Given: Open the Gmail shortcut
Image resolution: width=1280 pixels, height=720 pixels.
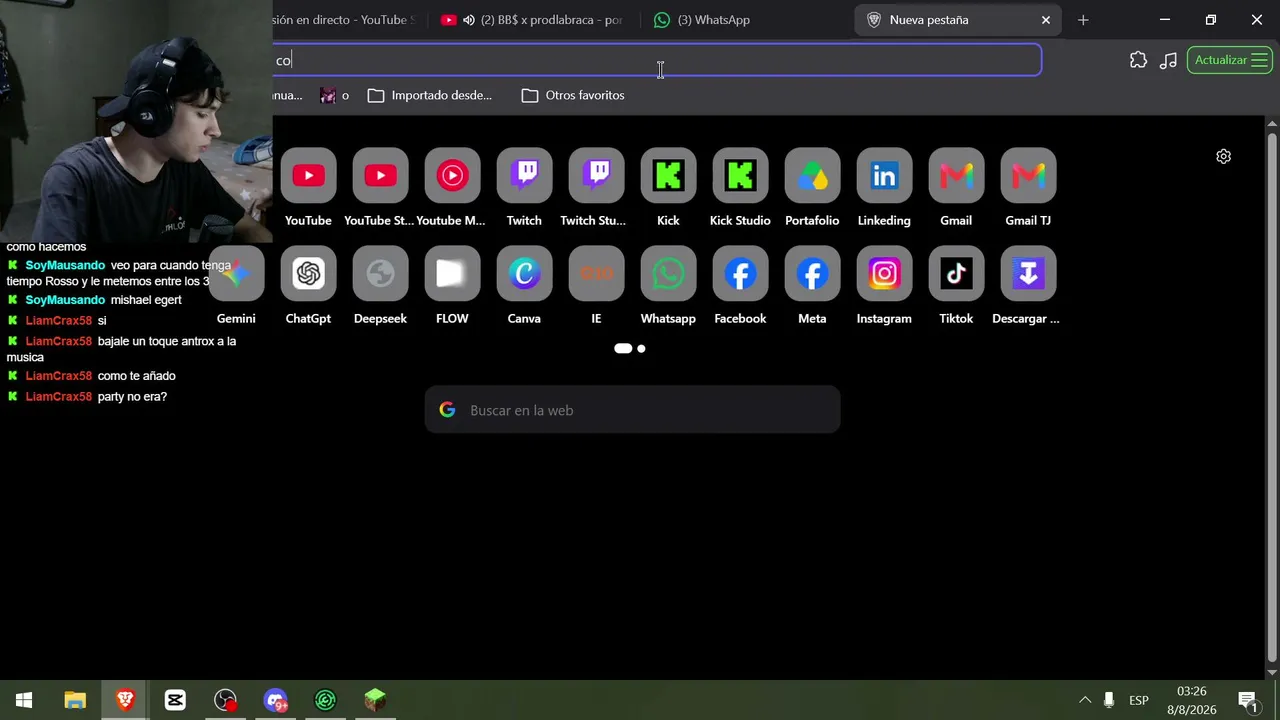Looking at the screenshot, I should click(x=956, y=176).
